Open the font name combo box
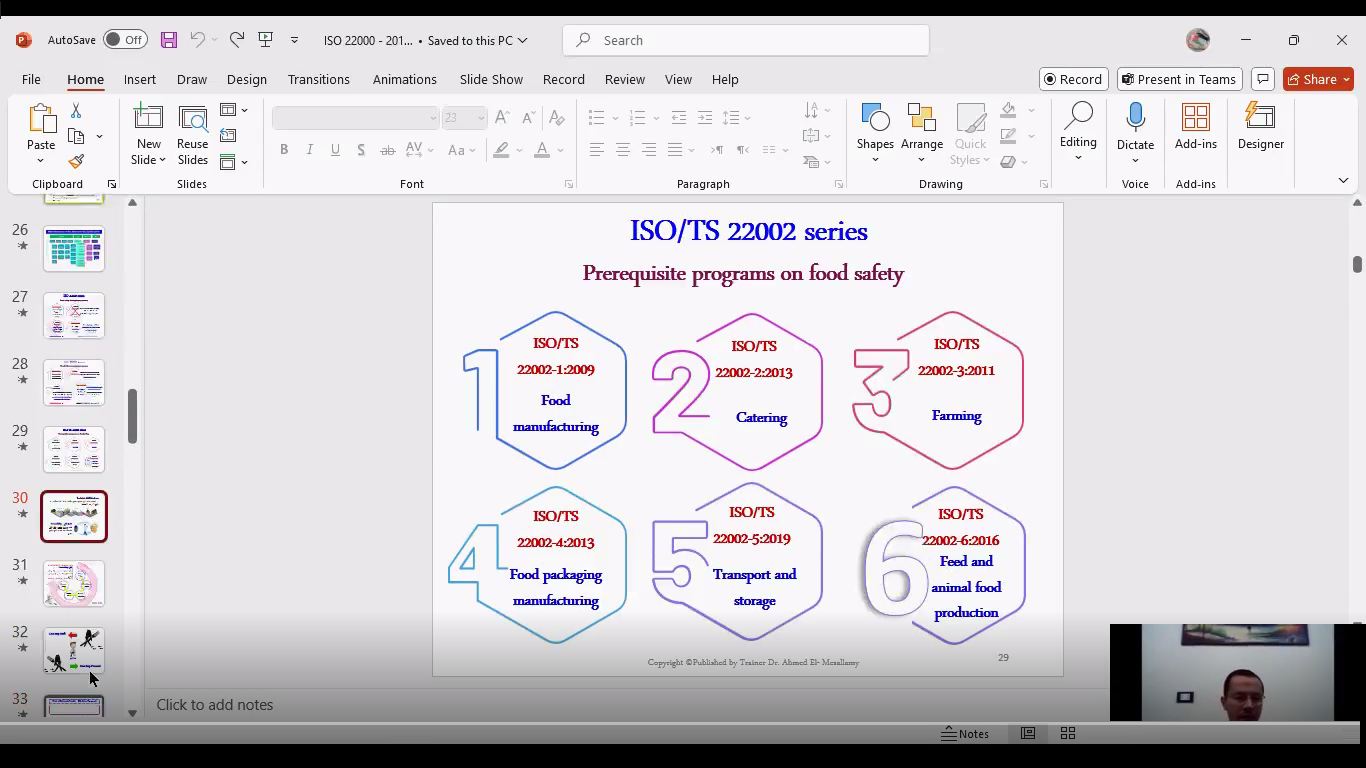Viewport: 1366px width, 768px height. pos(355,118)
